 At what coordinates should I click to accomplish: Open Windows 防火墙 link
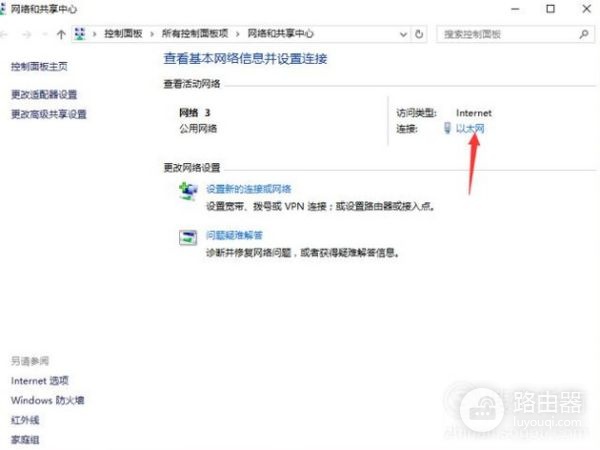(x=47, y=400)
